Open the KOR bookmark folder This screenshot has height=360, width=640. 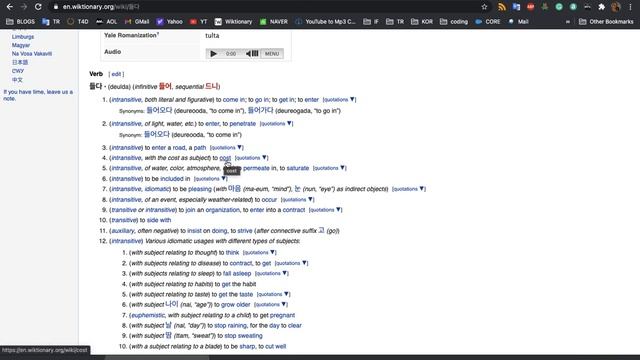pos(422,22)
